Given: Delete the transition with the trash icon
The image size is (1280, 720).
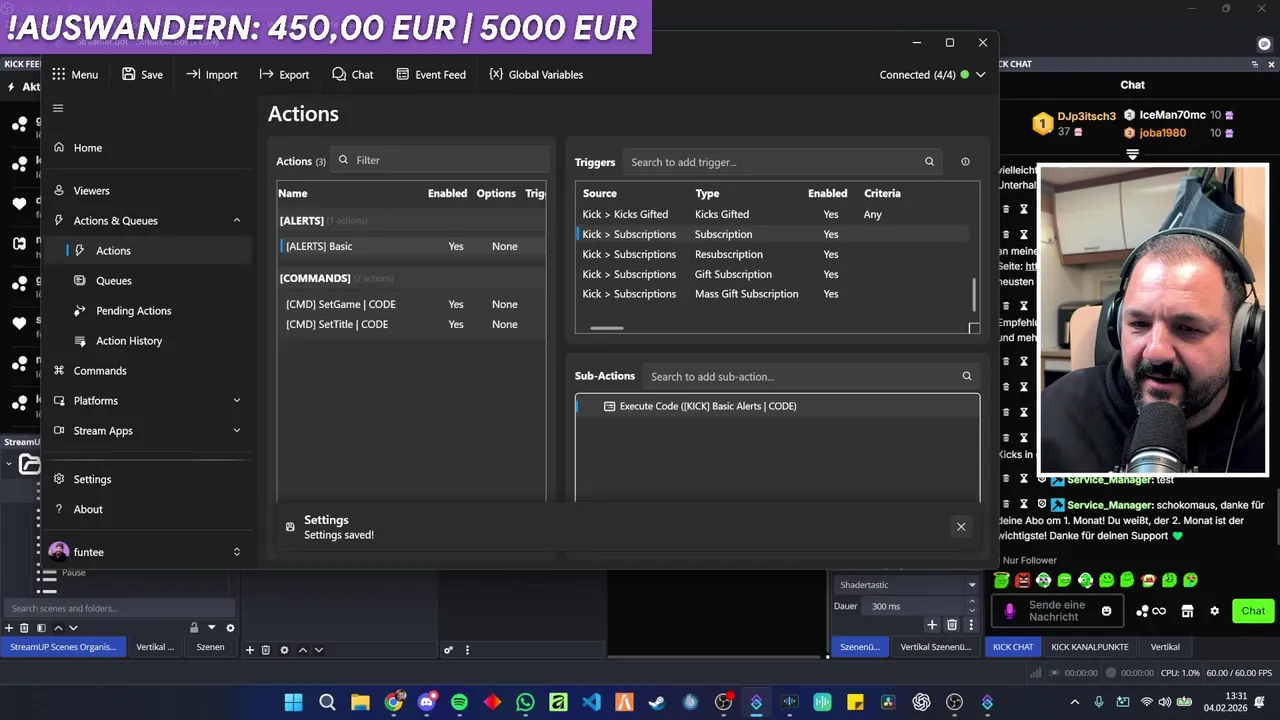Looking at the screenshot, I should click(x=952, y=625).
